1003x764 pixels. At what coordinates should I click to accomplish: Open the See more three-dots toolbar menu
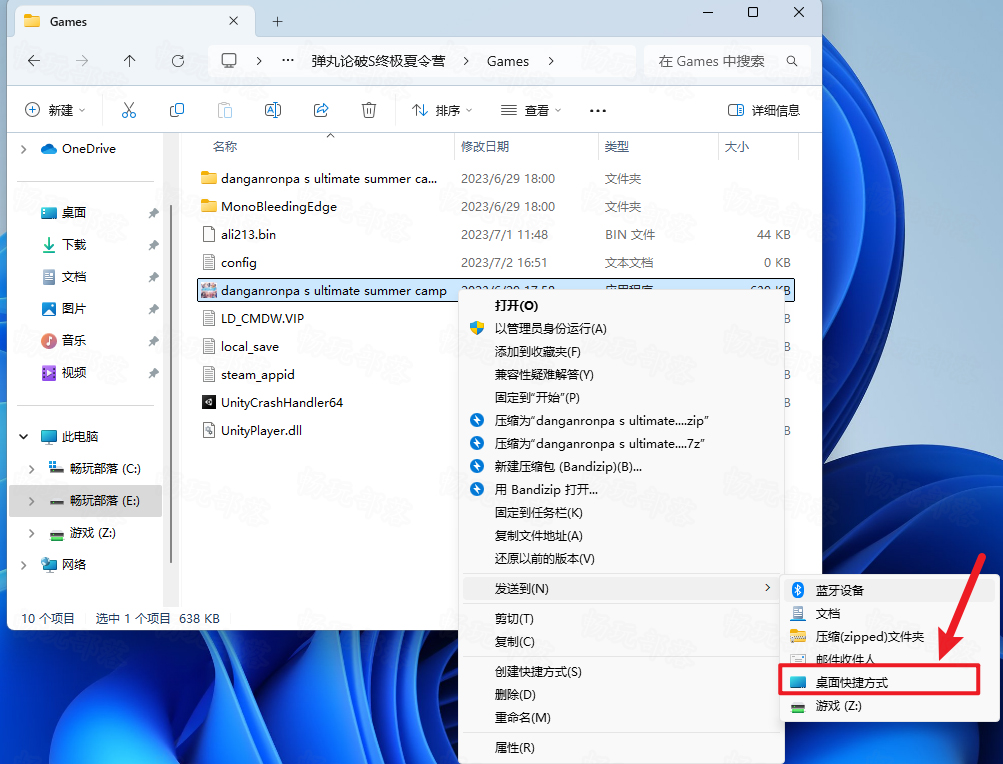597,111
